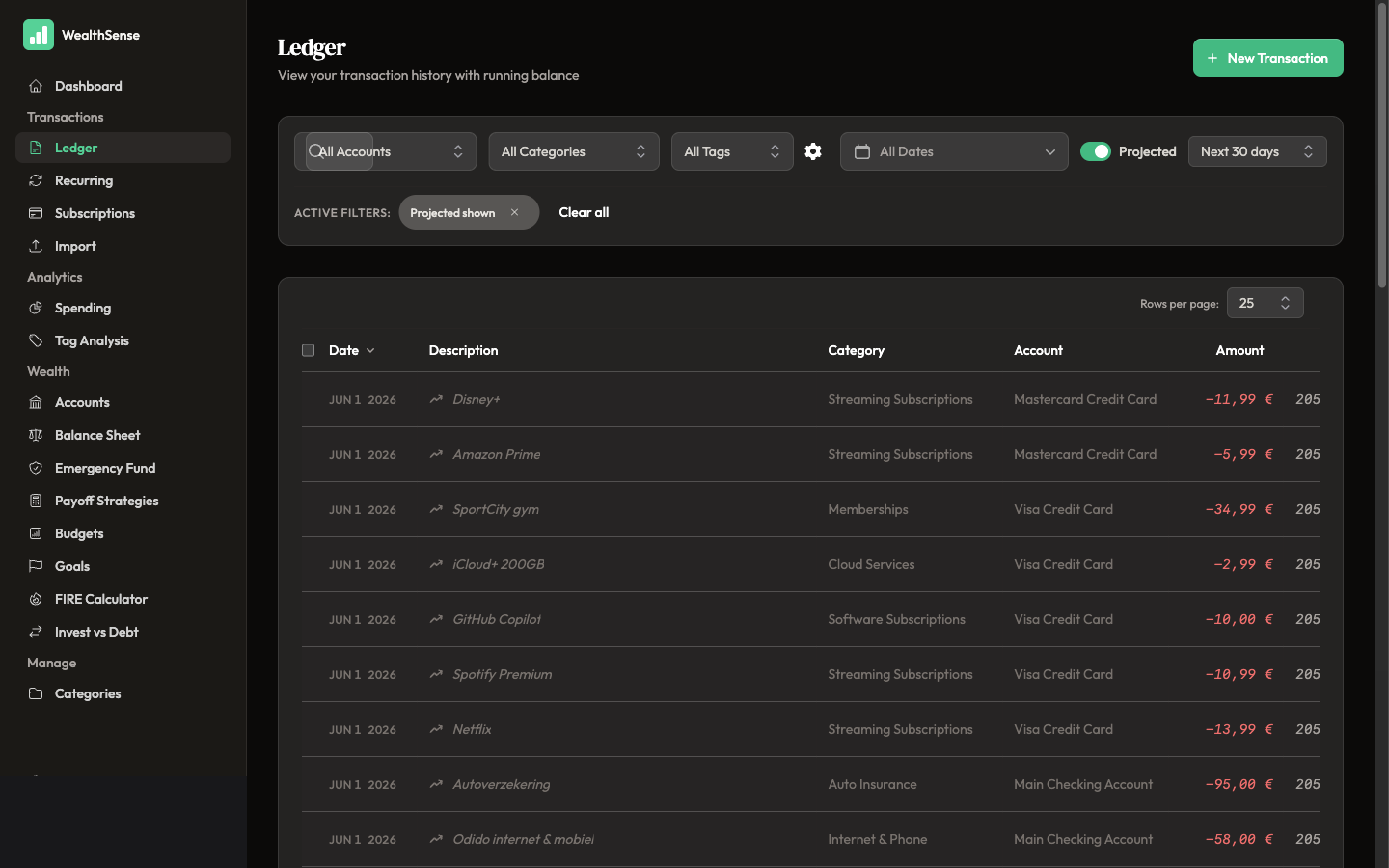1389x868 pixels.
Task: Click the plus icon in New Transaction
Action: 1212,58
